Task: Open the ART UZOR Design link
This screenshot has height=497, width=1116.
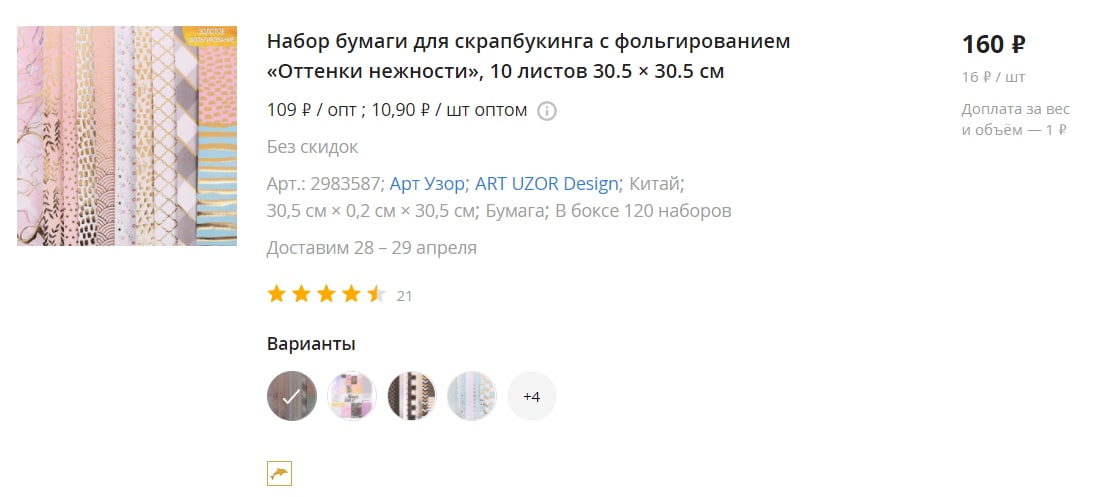Action: click(547, 184)
